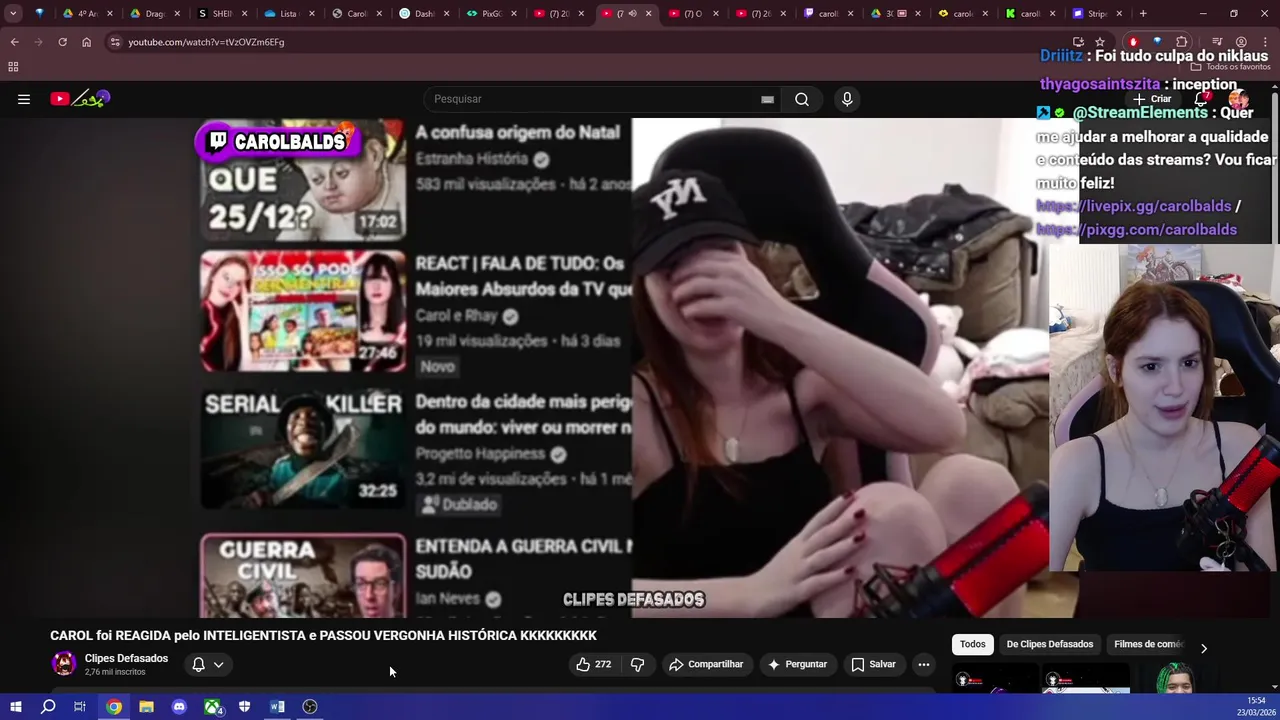The height and width of the screenshot is (720, 1280).
Task: Click the youtube.com address bar URL
Action: (x=206, y=42)
